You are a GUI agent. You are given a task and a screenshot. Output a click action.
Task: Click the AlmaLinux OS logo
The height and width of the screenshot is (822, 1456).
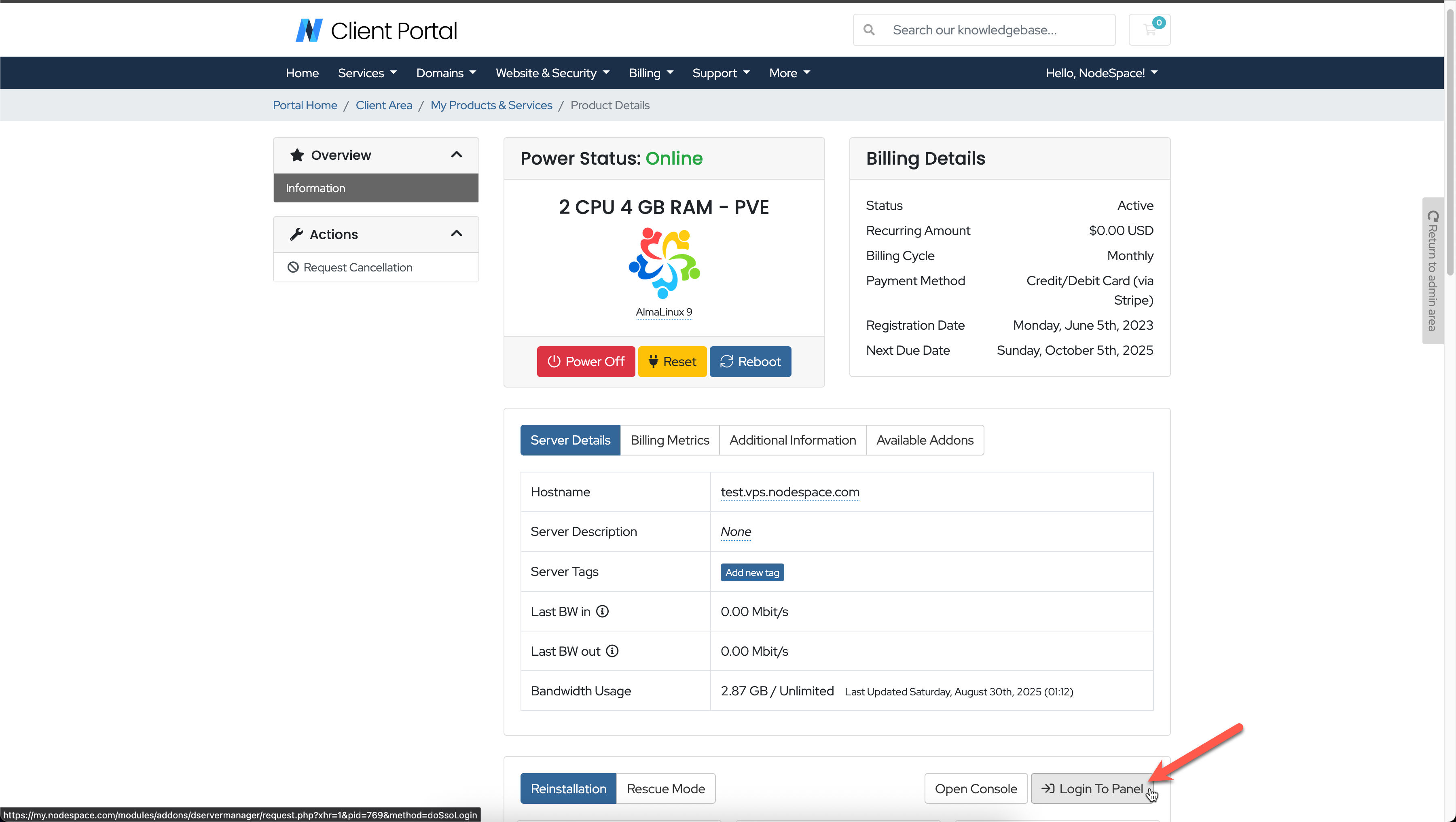pyautogui.click(x=664, y=263)
